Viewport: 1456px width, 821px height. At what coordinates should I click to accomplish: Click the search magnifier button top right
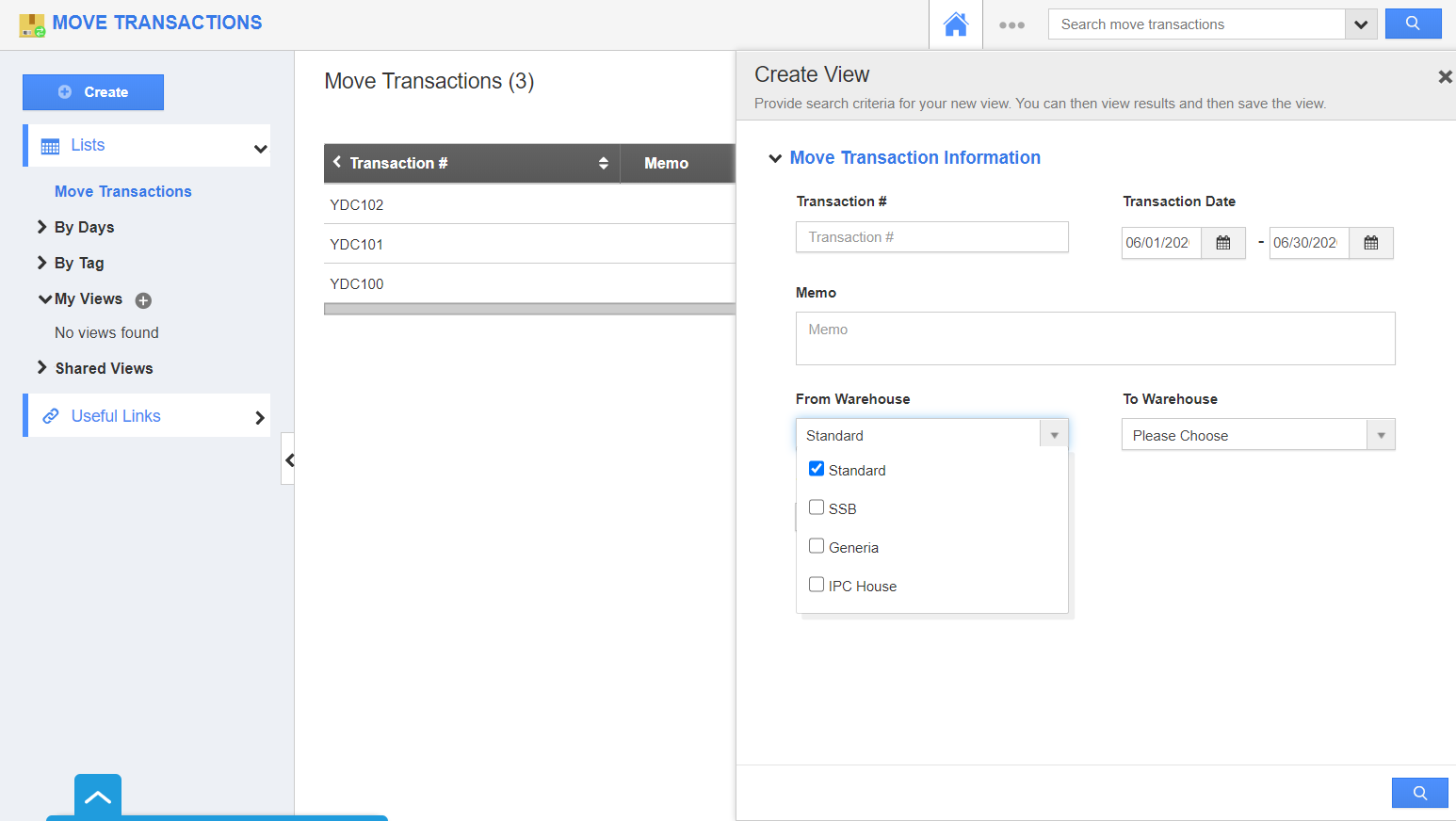(x=1413, y=24)
